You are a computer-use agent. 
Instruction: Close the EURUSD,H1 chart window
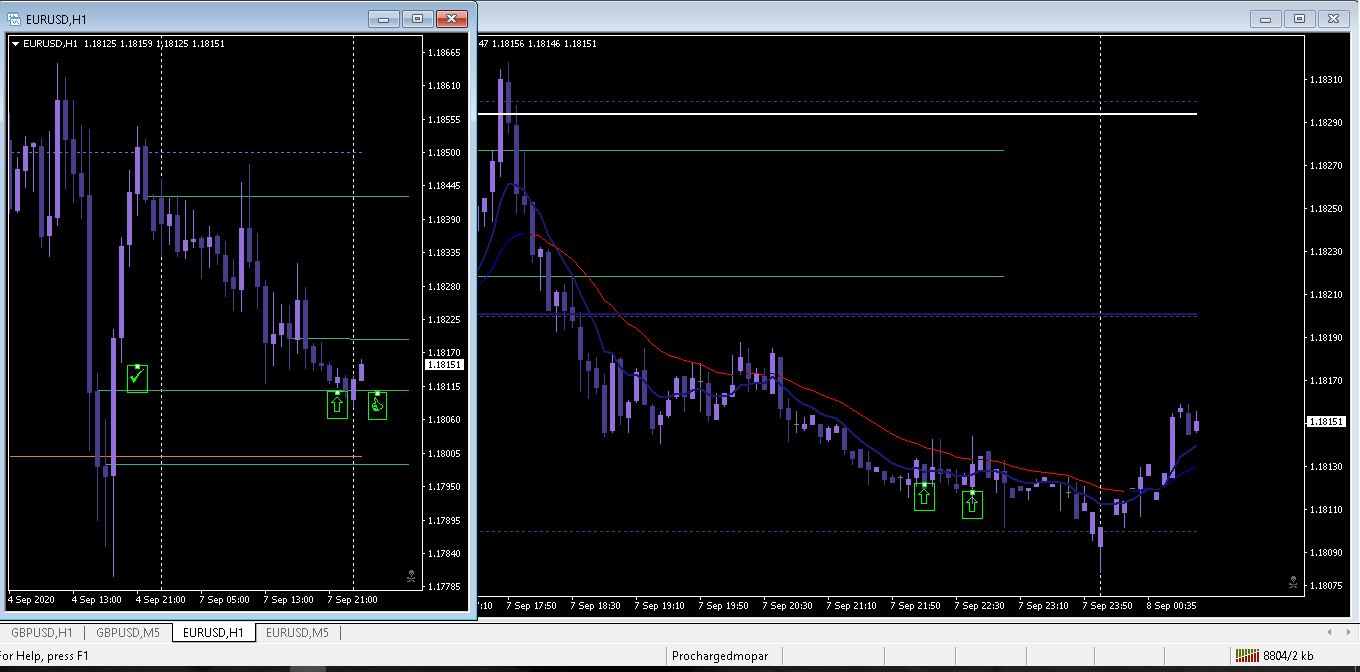pyautogui.click(x=452, y=18)
